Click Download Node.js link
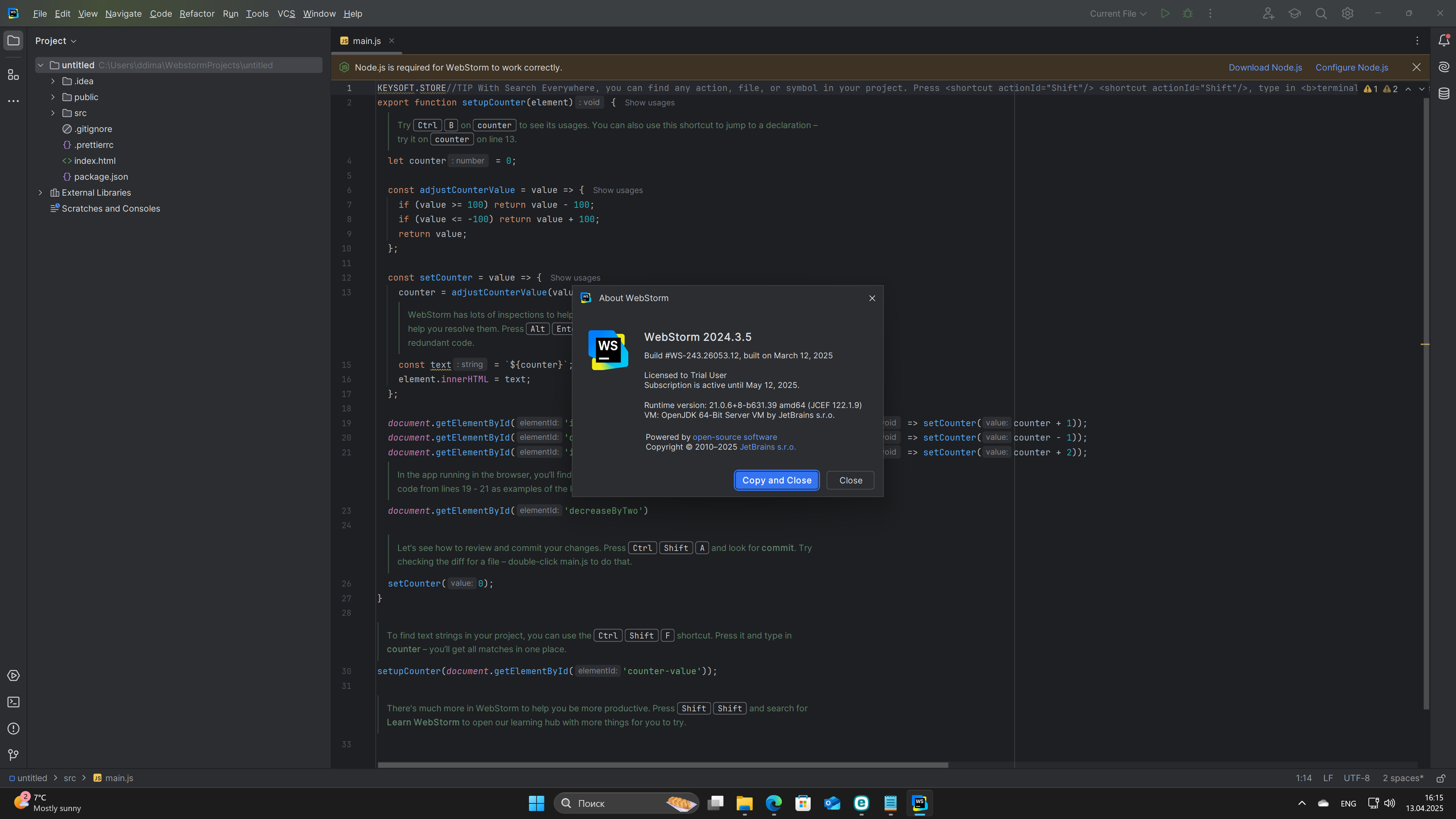This screenshot has width=1456, height=819. pyautogui.click(x=1265, y=67)
